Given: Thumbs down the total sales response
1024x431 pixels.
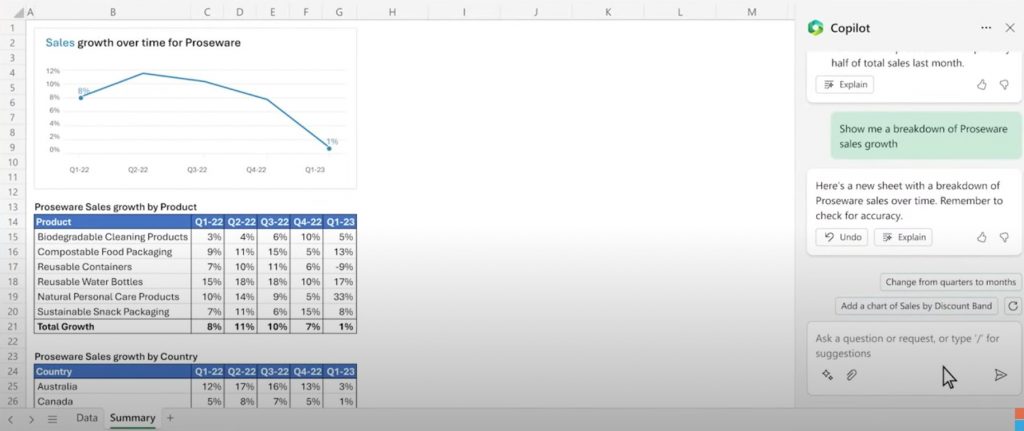Looking at the screenshot, I should click(x=1004, y=85).
